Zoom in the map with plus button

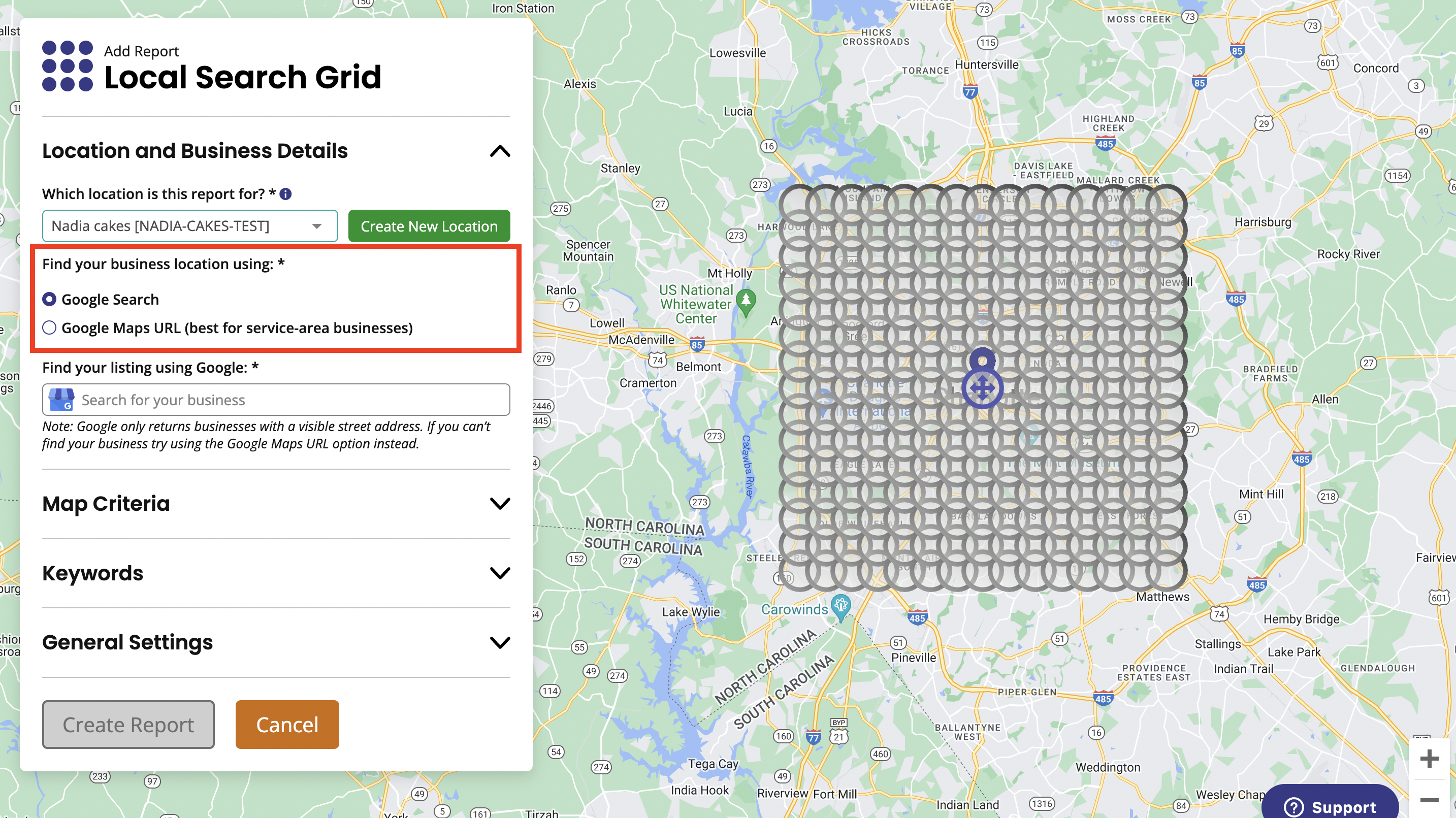click(x=1429, y=758)
